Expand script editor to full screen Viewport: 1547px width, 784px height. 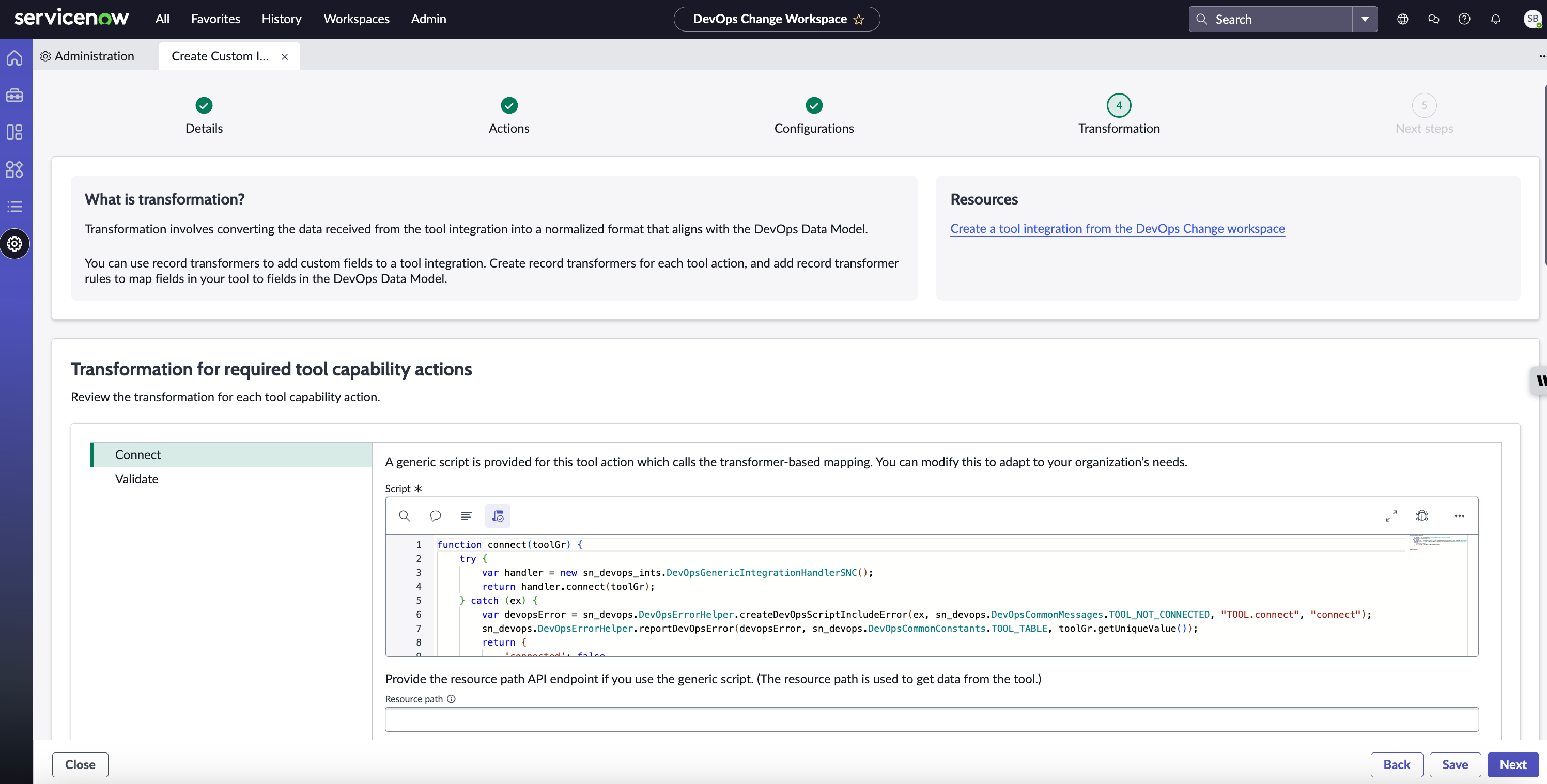1391,515
